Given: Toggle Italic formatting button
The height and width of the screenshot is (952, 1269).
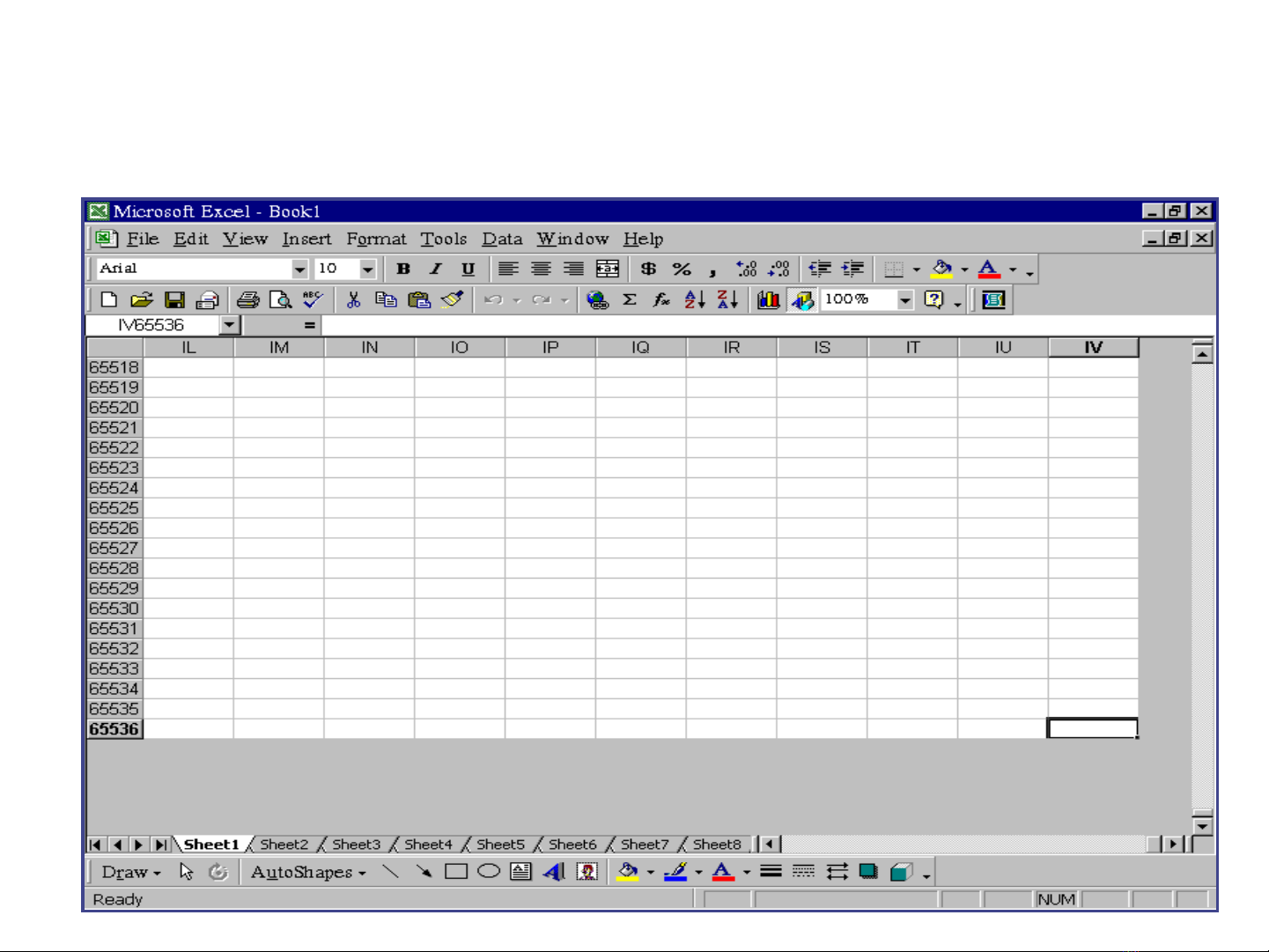Looking at the screenshot, I should 436,269.
